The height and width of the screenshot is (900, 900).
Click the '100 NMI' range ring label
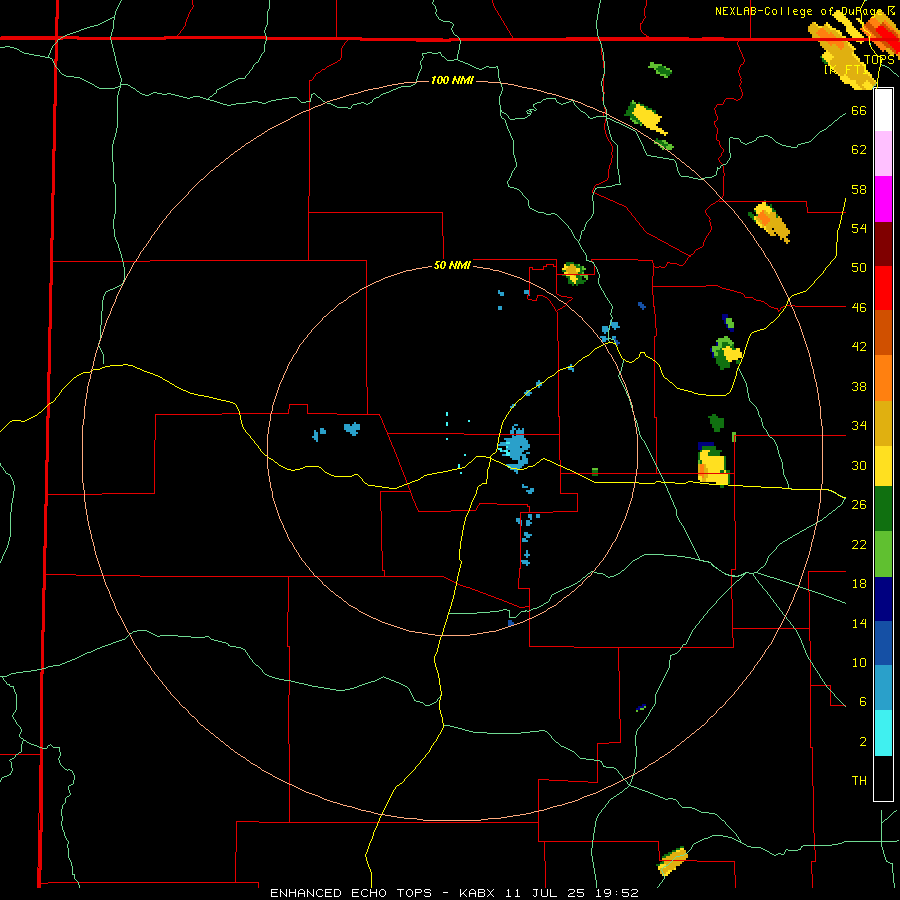coord(452,80)
